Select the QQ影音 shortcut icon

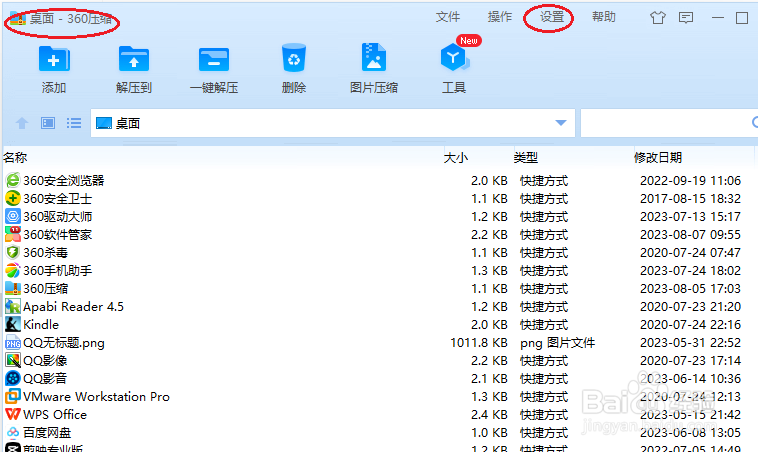tap(13, 378)
